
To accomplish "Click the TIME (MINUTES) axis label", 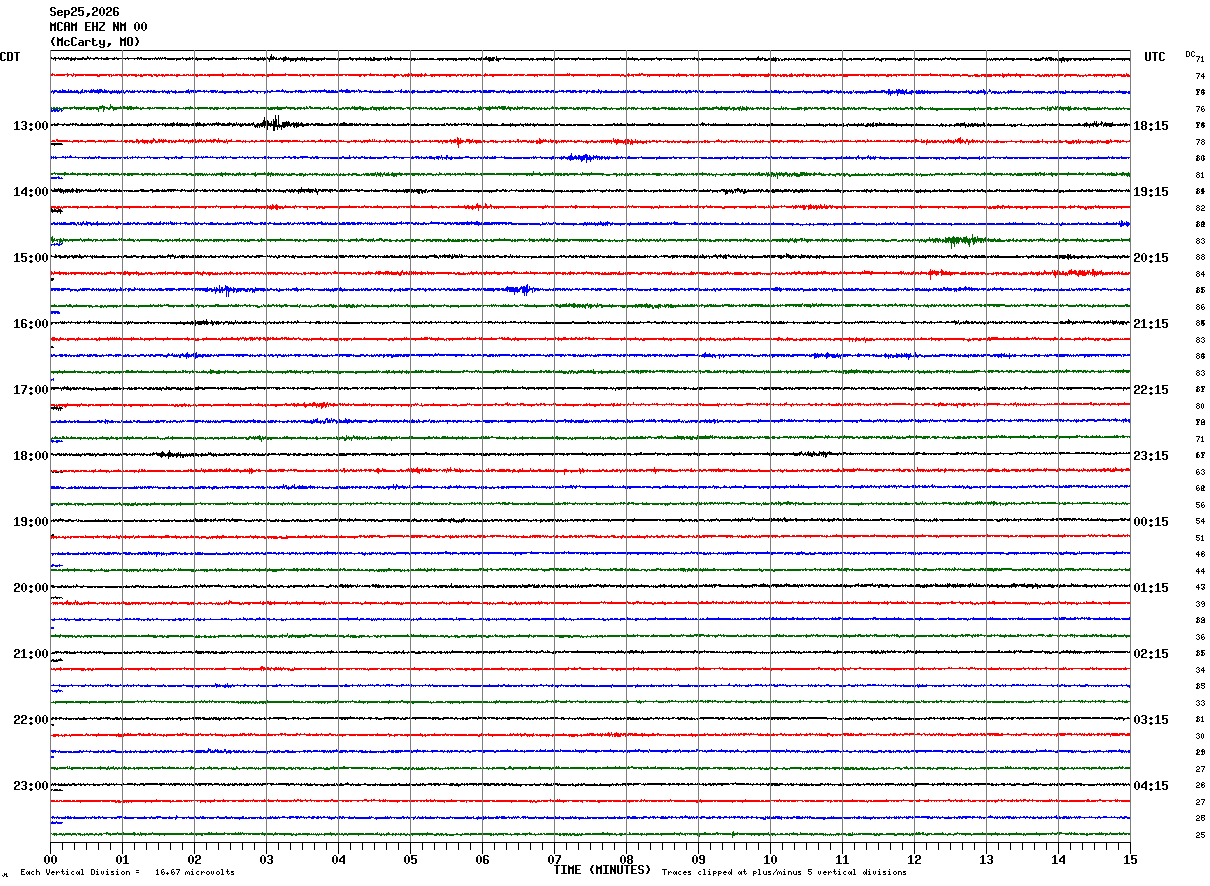I will (x=602, y=870).
